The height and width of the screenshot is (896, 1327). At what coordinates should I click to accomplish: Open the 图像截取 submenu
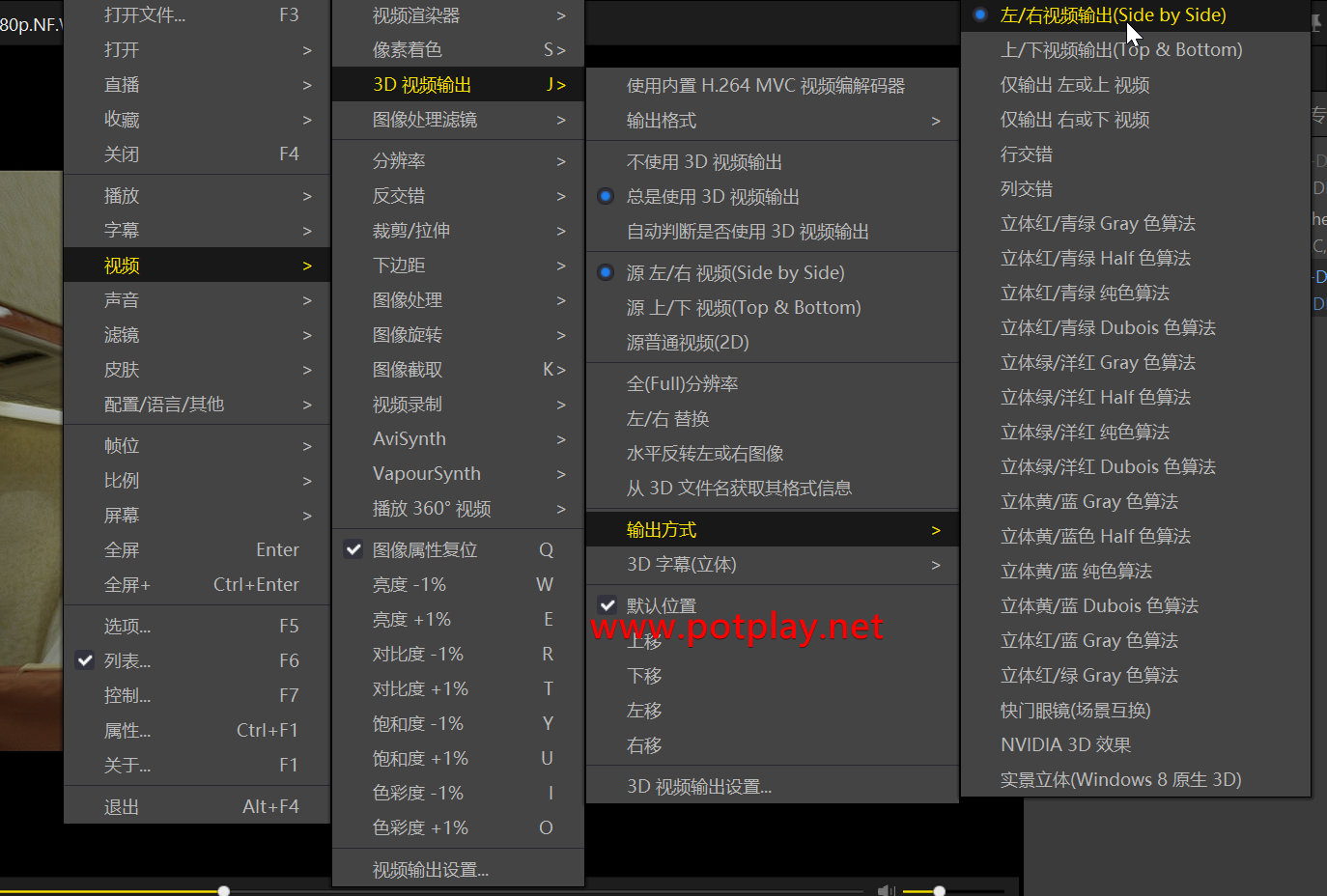pyautogui.click(x=458, y=370)
